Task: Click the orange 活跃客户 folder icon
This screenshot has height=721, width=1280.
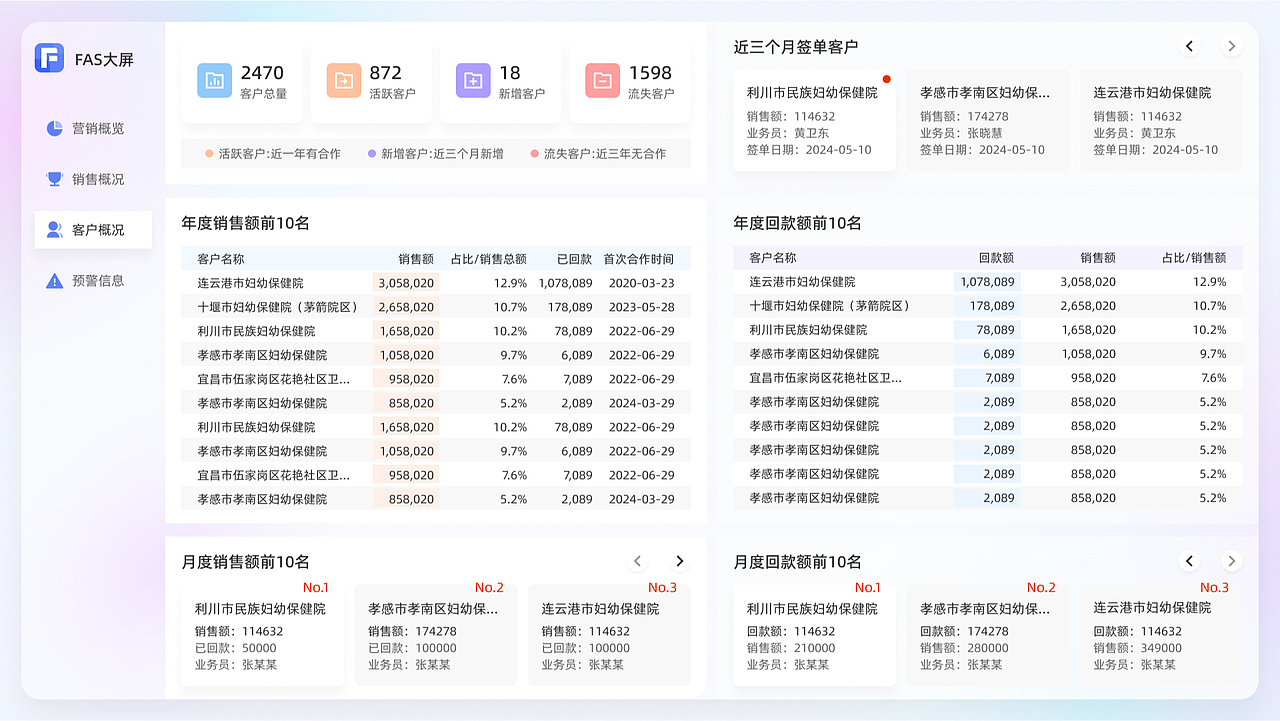Action: click(x=344, y=78)
